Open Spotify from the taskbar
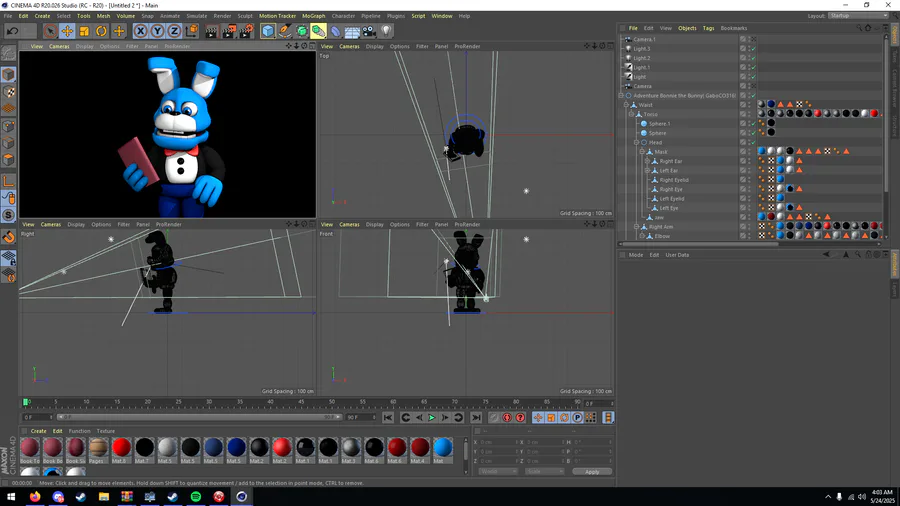Viewport: 900px width, 506px height. pyautogui.click(x=196, y=497)
